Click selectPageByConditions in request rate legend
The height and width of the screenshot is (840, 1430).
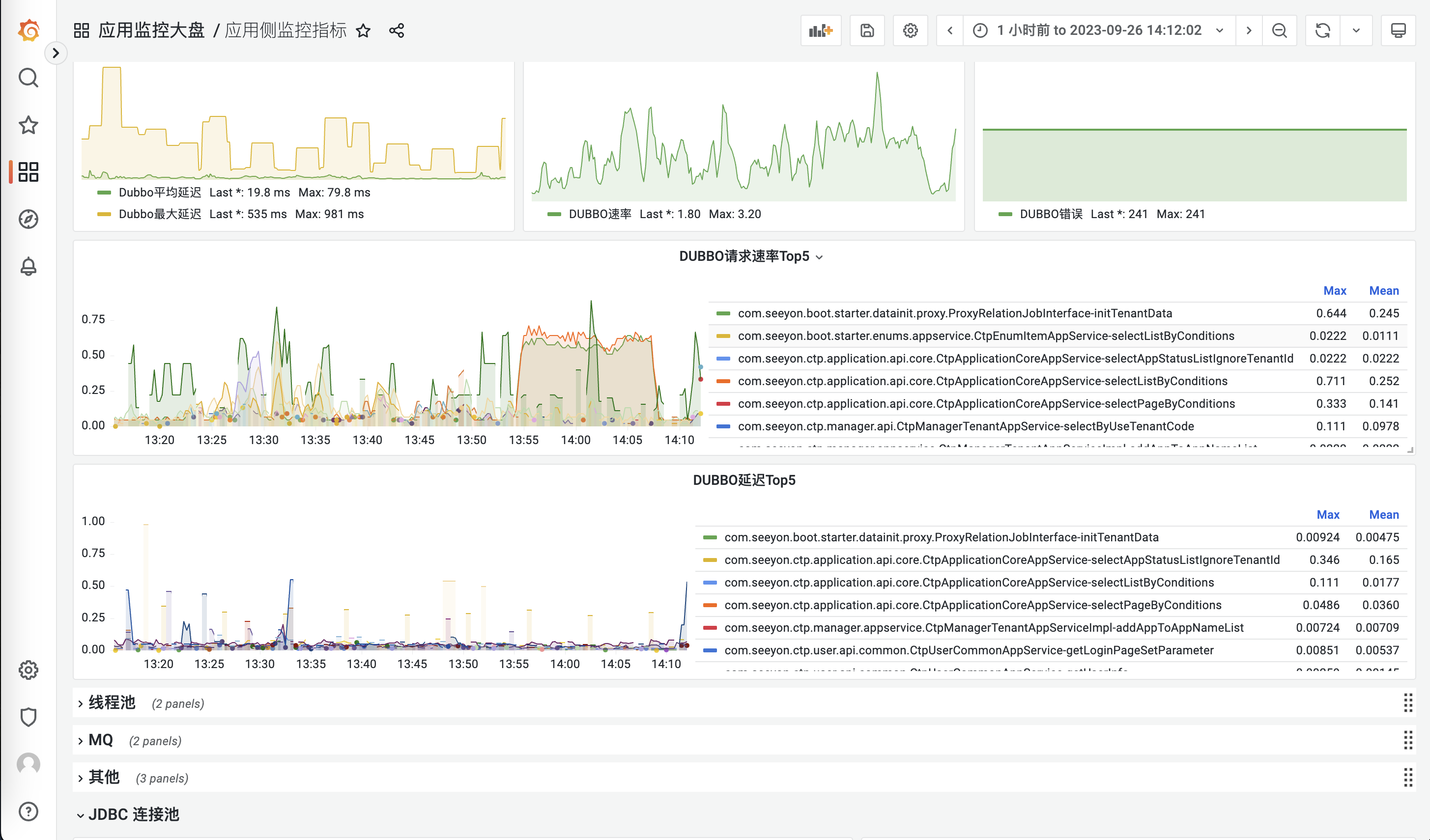[x=986, y=404]
